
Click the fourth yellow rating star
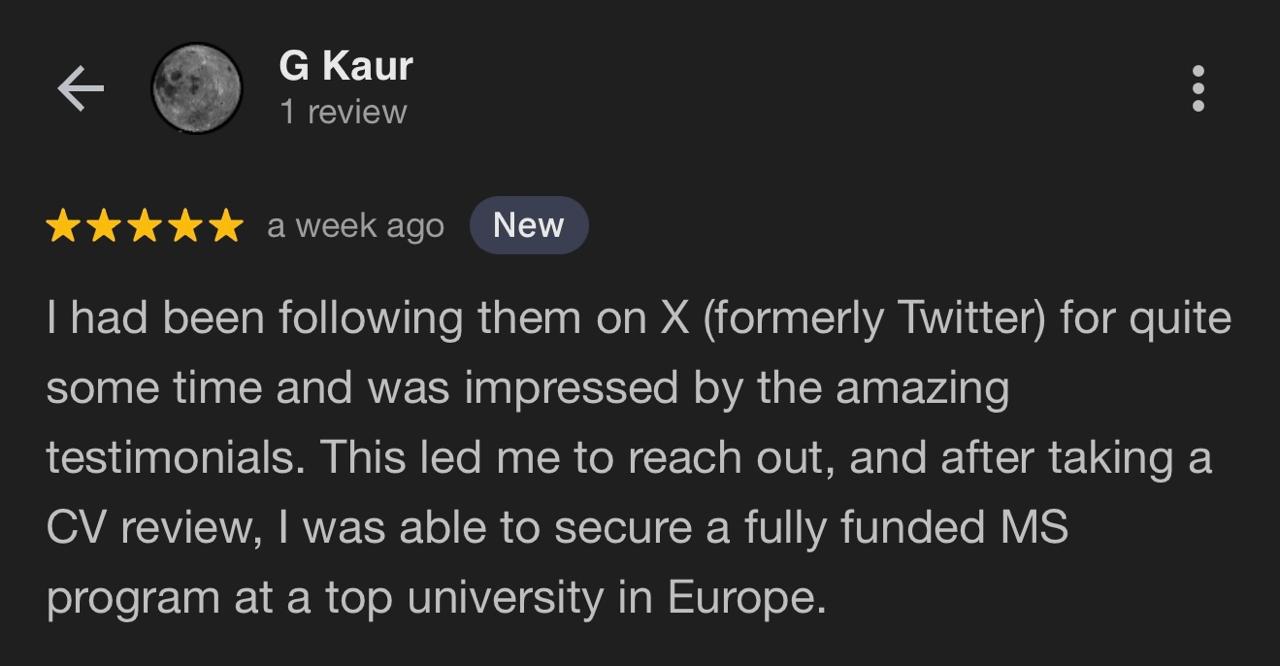185,226
